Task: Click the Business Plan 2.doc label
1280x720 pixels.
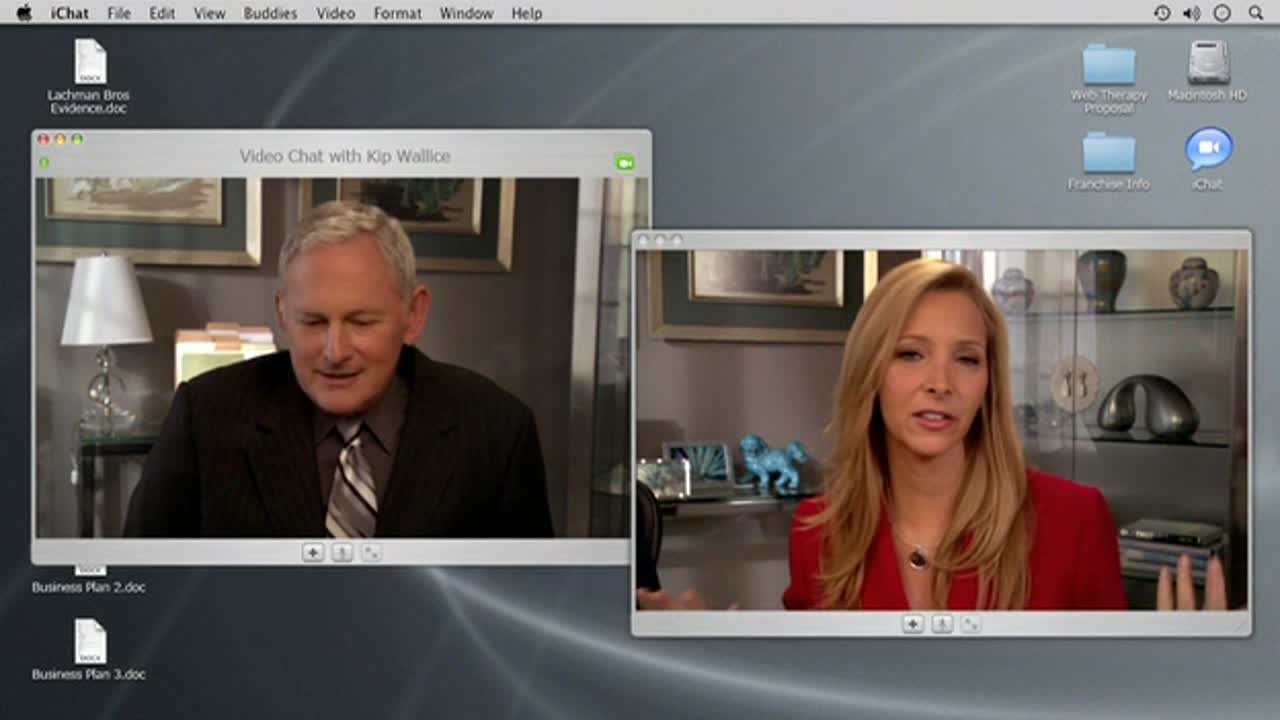Action: [88, 587]
